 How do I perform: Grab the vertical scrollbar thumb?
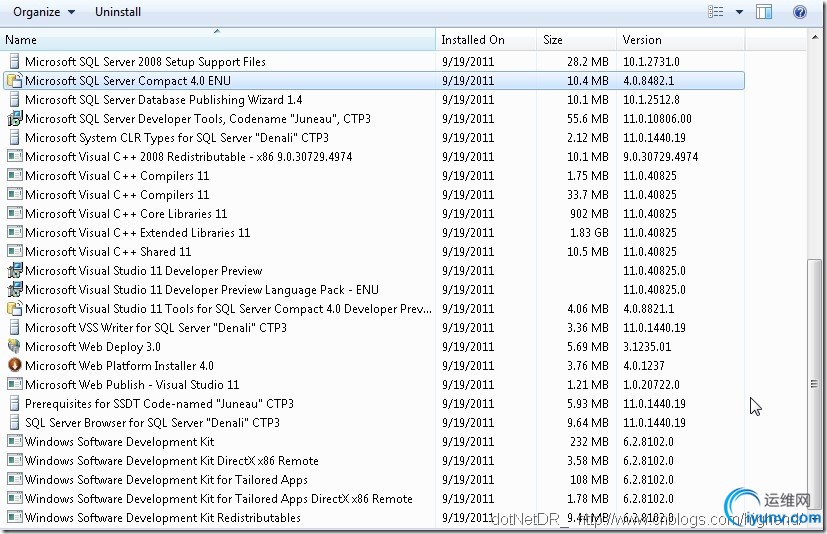[814, 385]
